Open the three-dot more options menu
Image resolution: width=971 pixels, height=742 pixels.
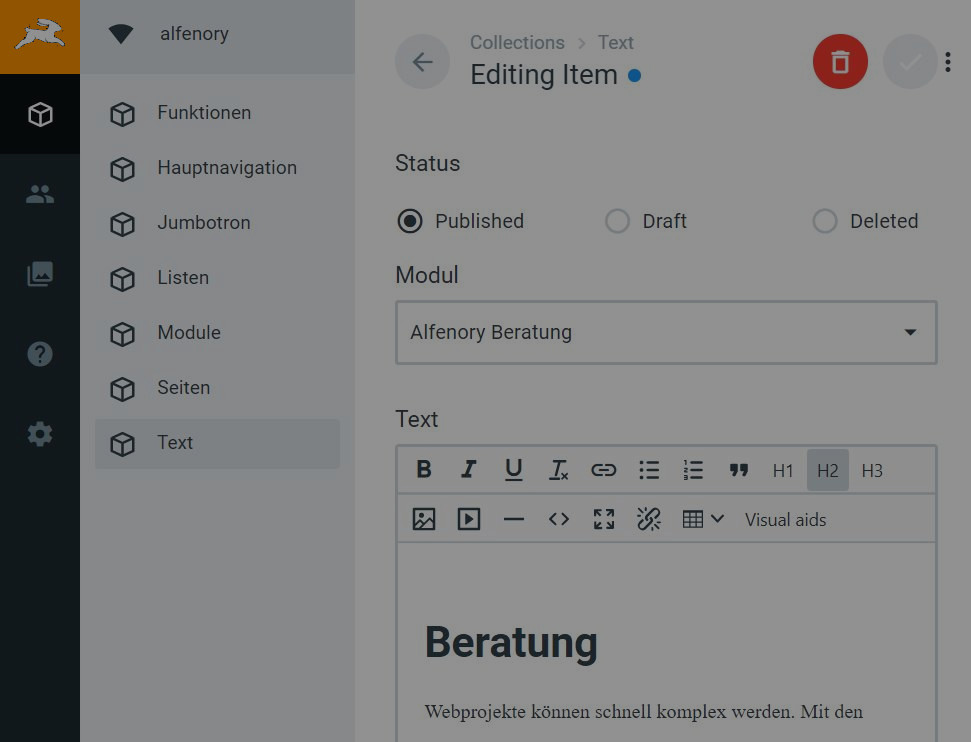[948, 62]
